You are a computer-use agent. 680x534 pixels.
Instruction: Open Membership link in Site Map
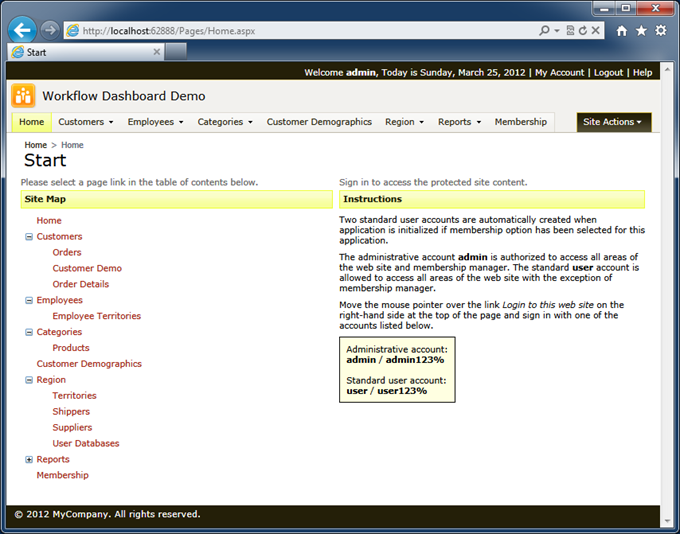click(x=62, y=475)
